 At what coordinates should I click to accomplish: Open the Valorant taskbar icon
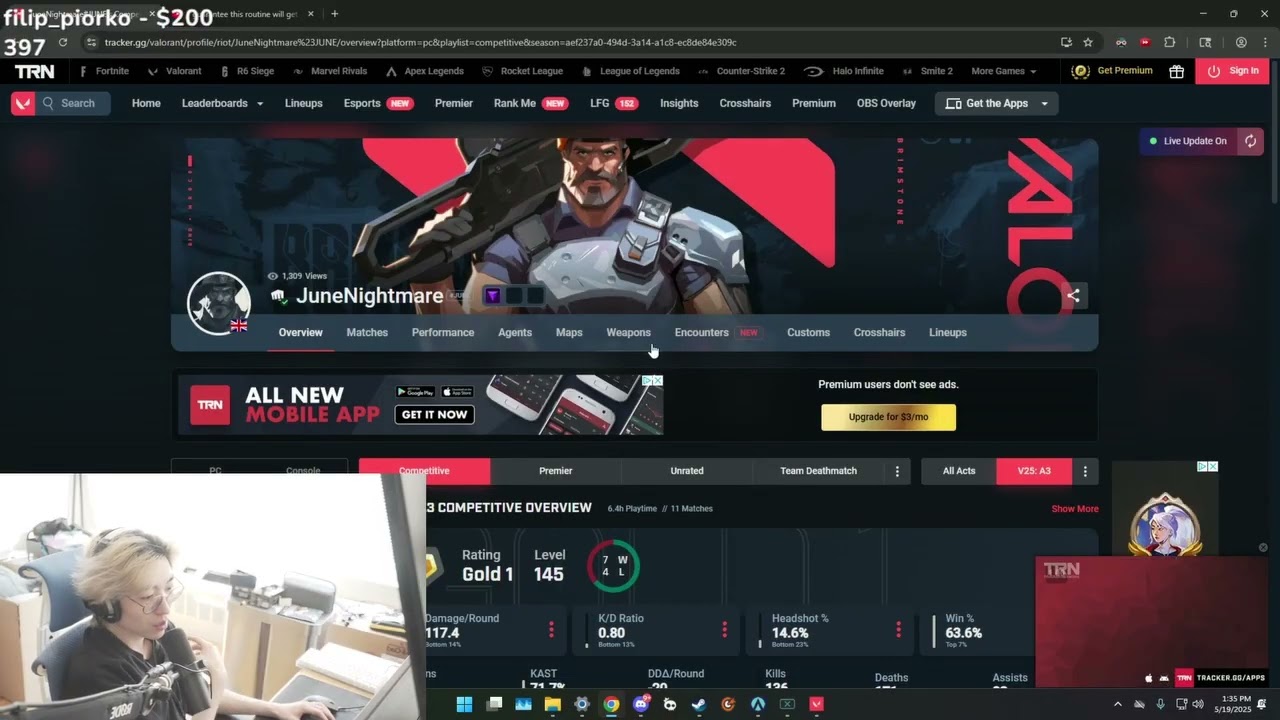[x=816, y=704]
